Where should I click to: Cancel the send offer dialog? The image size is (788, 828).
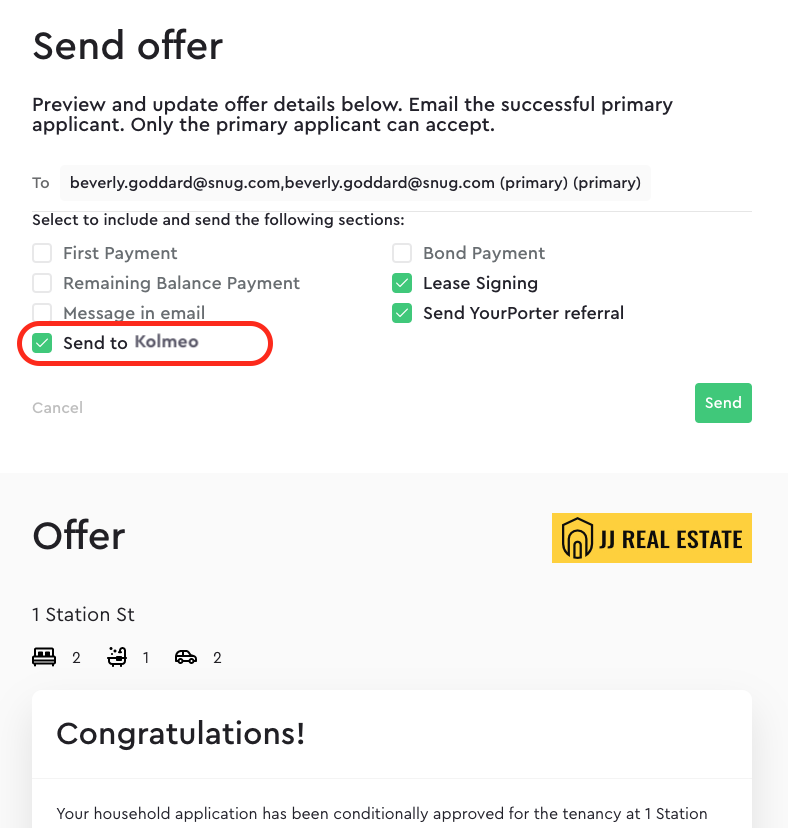pos(58,408)
